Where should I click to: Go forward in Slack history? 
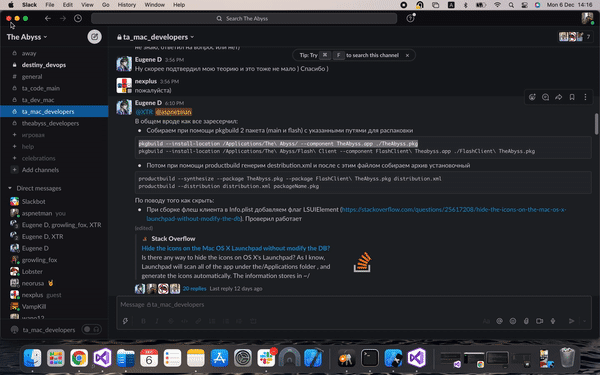(63, 18)
